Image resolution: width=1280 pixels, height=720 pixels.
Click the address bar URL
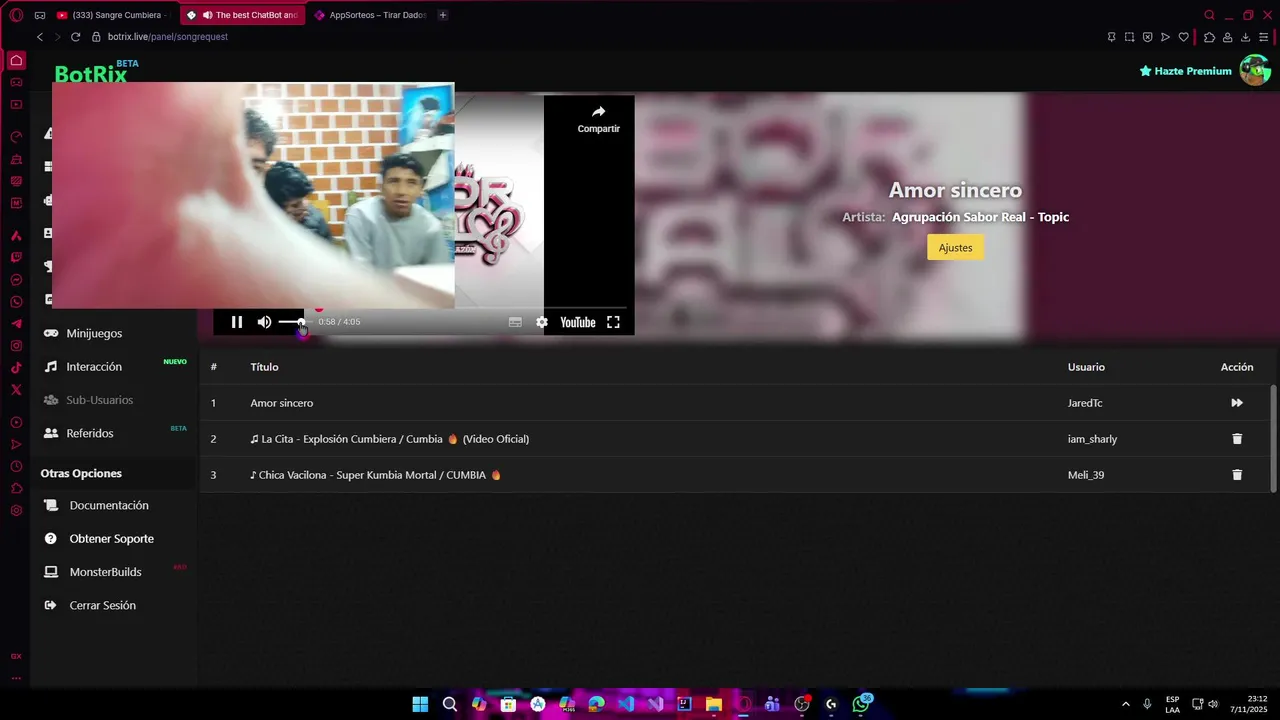(x=168, y=37)
